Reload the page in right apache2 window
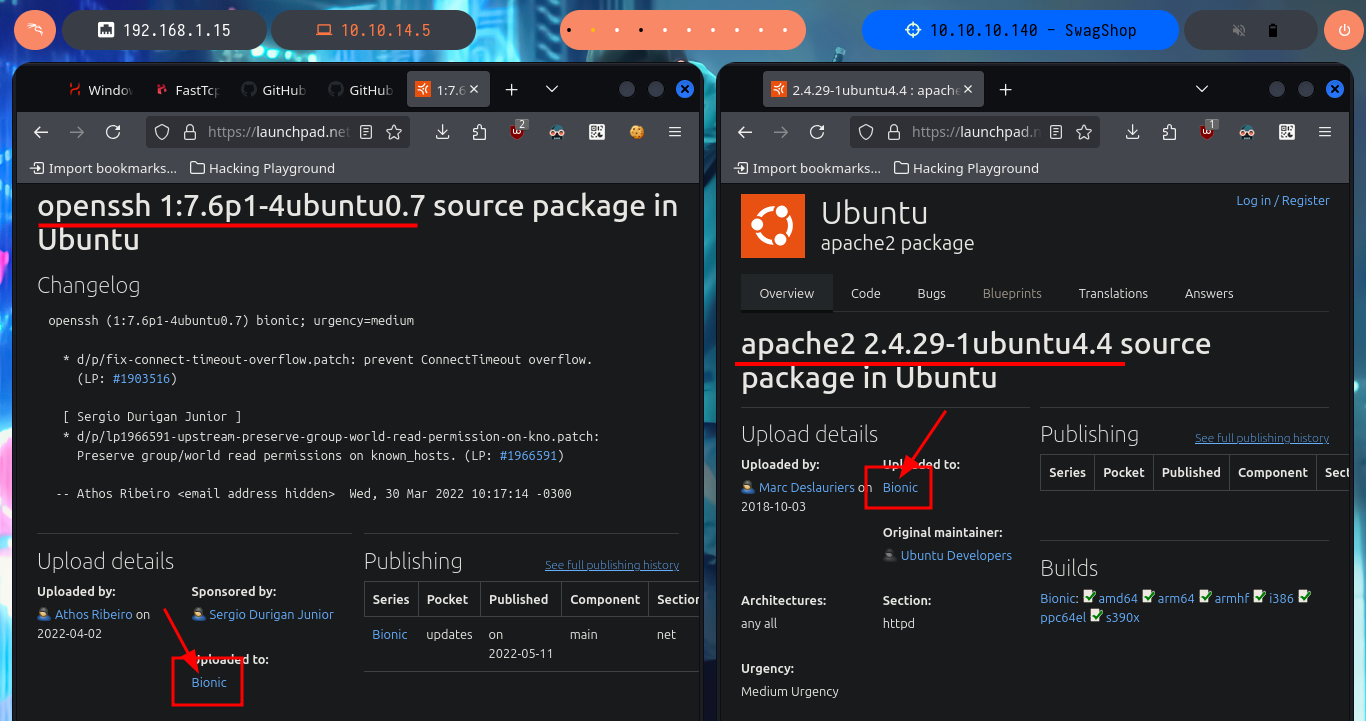The height and width of the screenshot is (721, 1366). pos(817,132)
